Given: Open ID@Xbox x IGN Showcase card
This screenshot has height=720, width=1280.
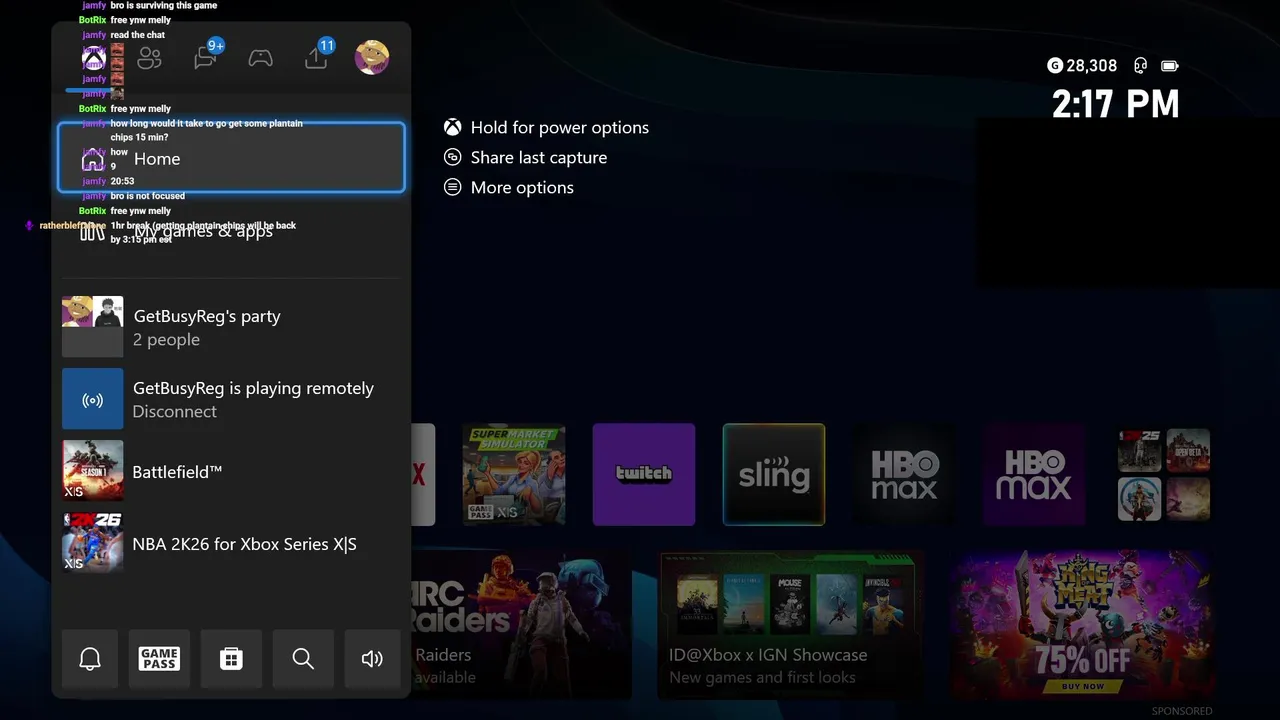Looking at the screenshot, I should [791, 624].
